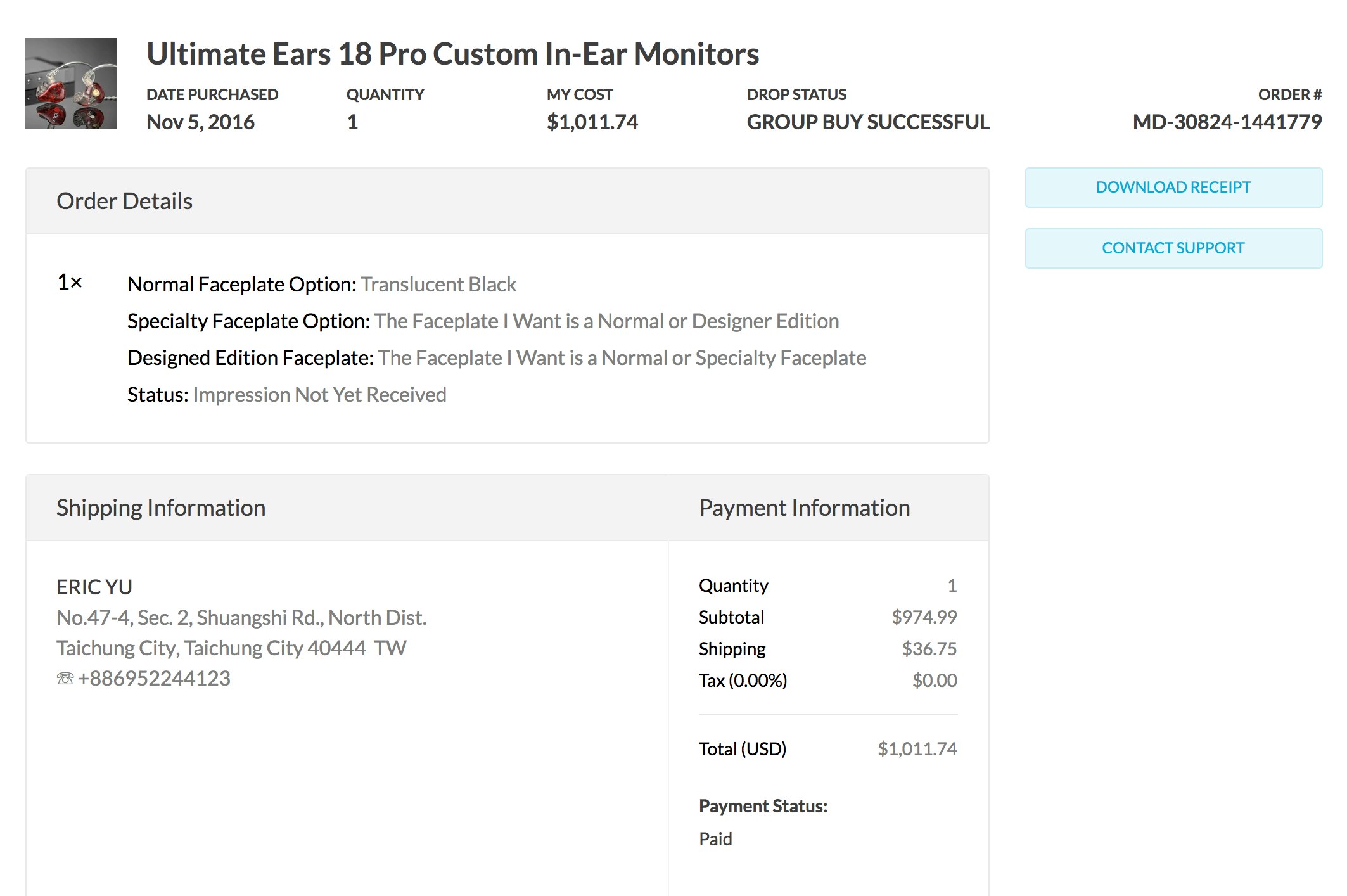Viewport: 1347px width, 896px height.
Task: Click the Translucent Black faceplate option text
Action: coord(438,285)
